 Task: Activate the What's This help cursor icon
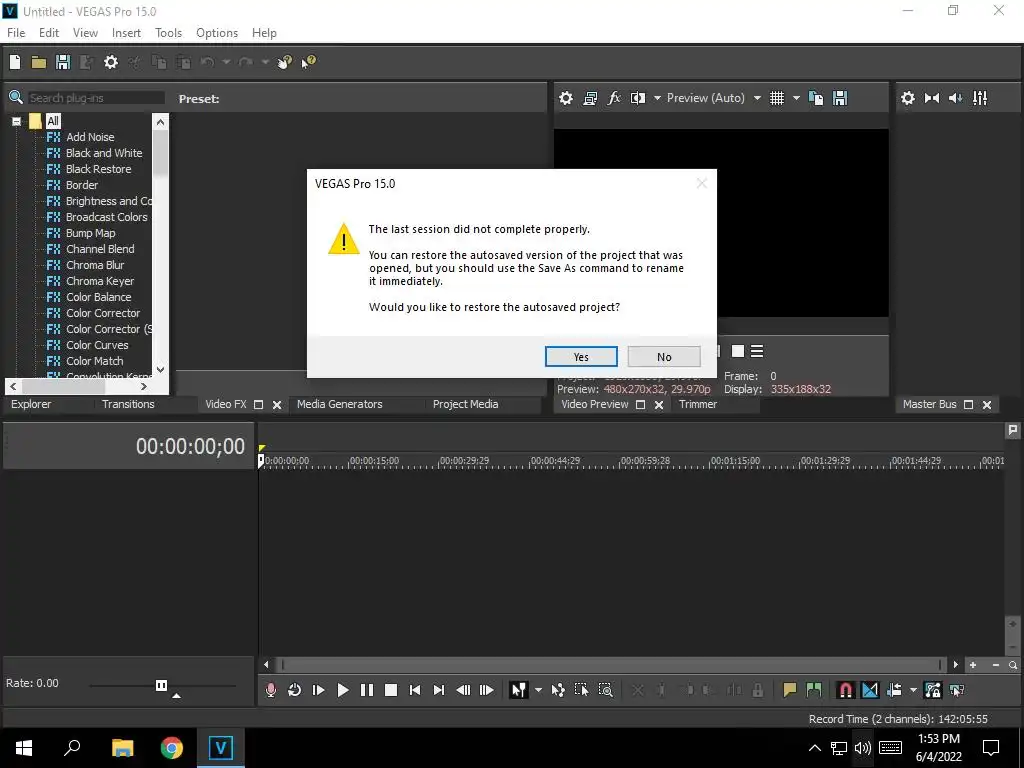[308, 62]
